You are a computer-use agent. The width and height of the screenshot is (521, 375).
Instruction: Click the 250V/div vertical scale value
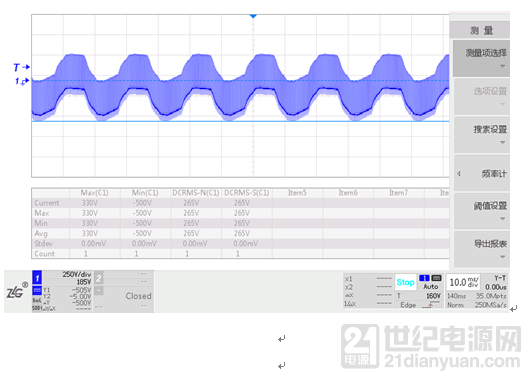tap(77, 274)
